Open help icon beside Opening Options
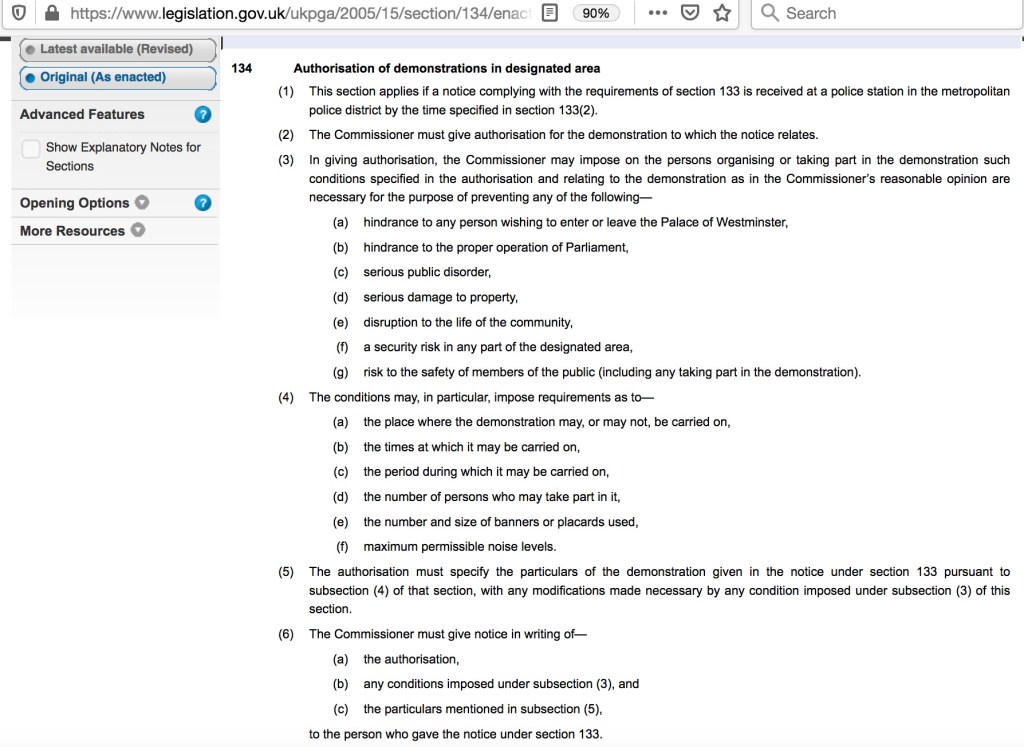 point(203,203)
